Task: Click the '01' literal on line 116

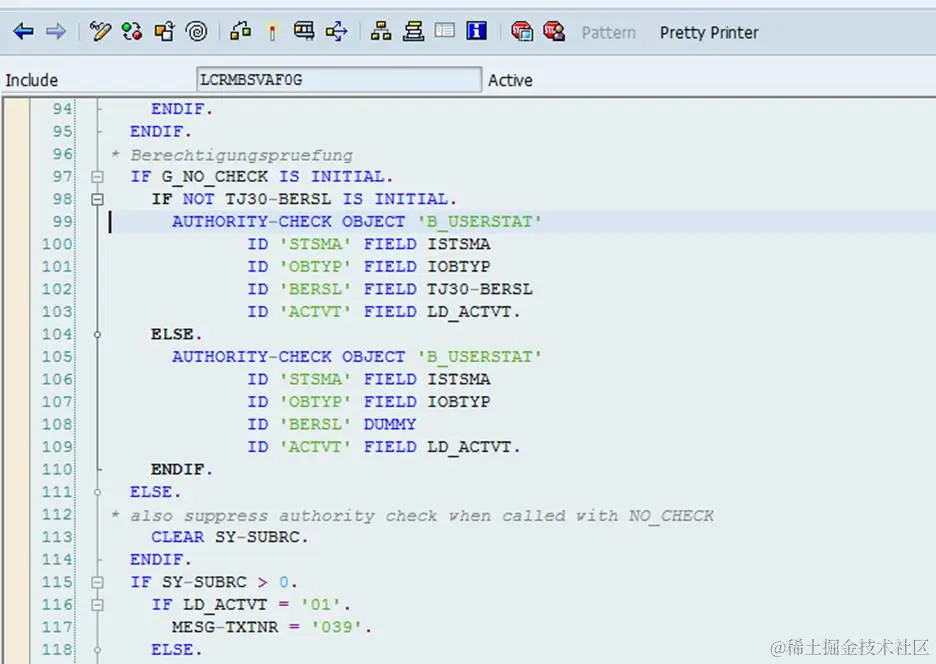Action: pyautogui.click(x=321, y=604)
